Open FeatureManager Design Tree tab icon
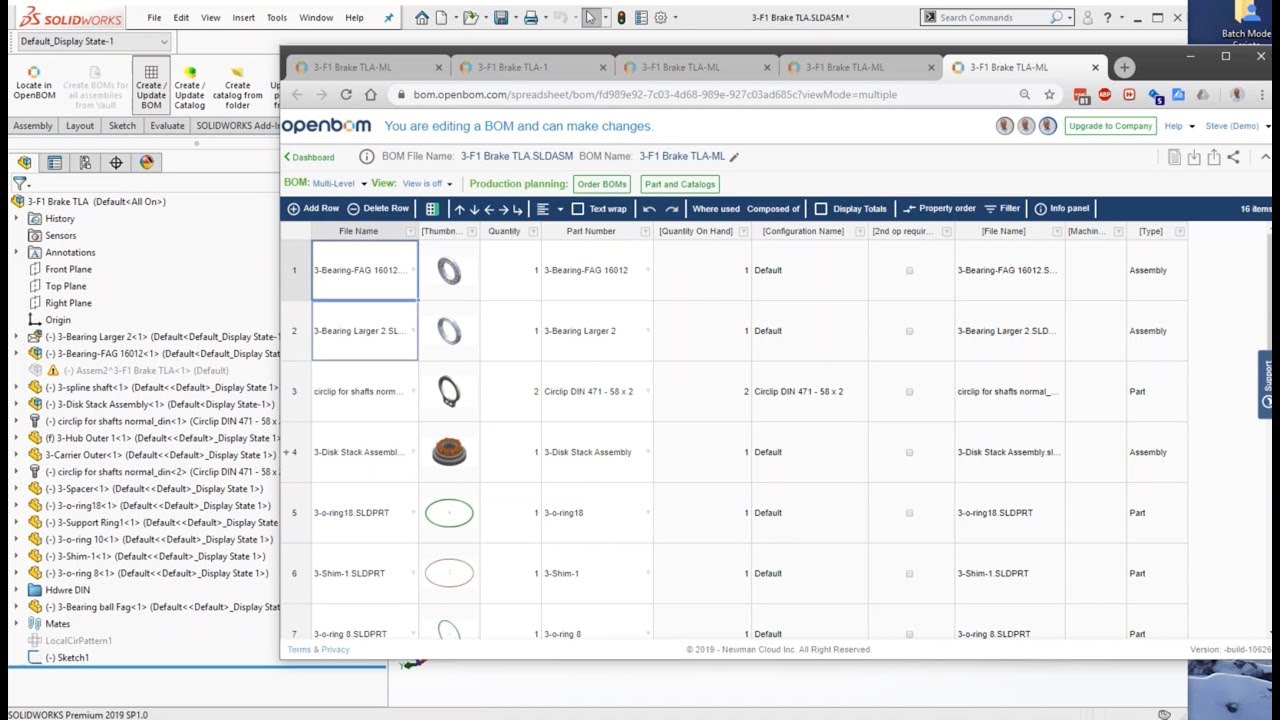1280x720 pixels. 25,163
